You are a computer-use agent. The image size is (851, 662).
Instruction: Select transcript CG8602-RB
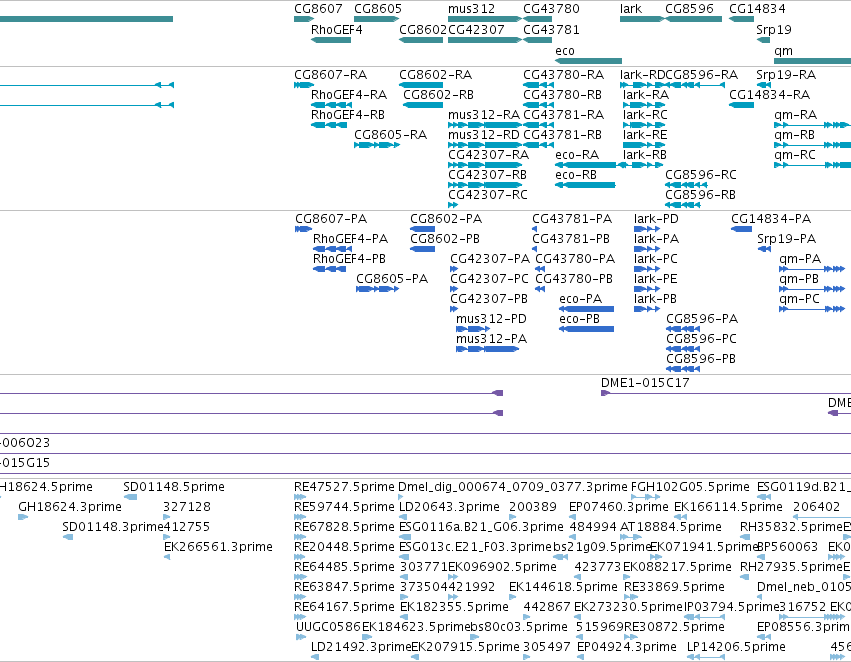click(423, 105)
